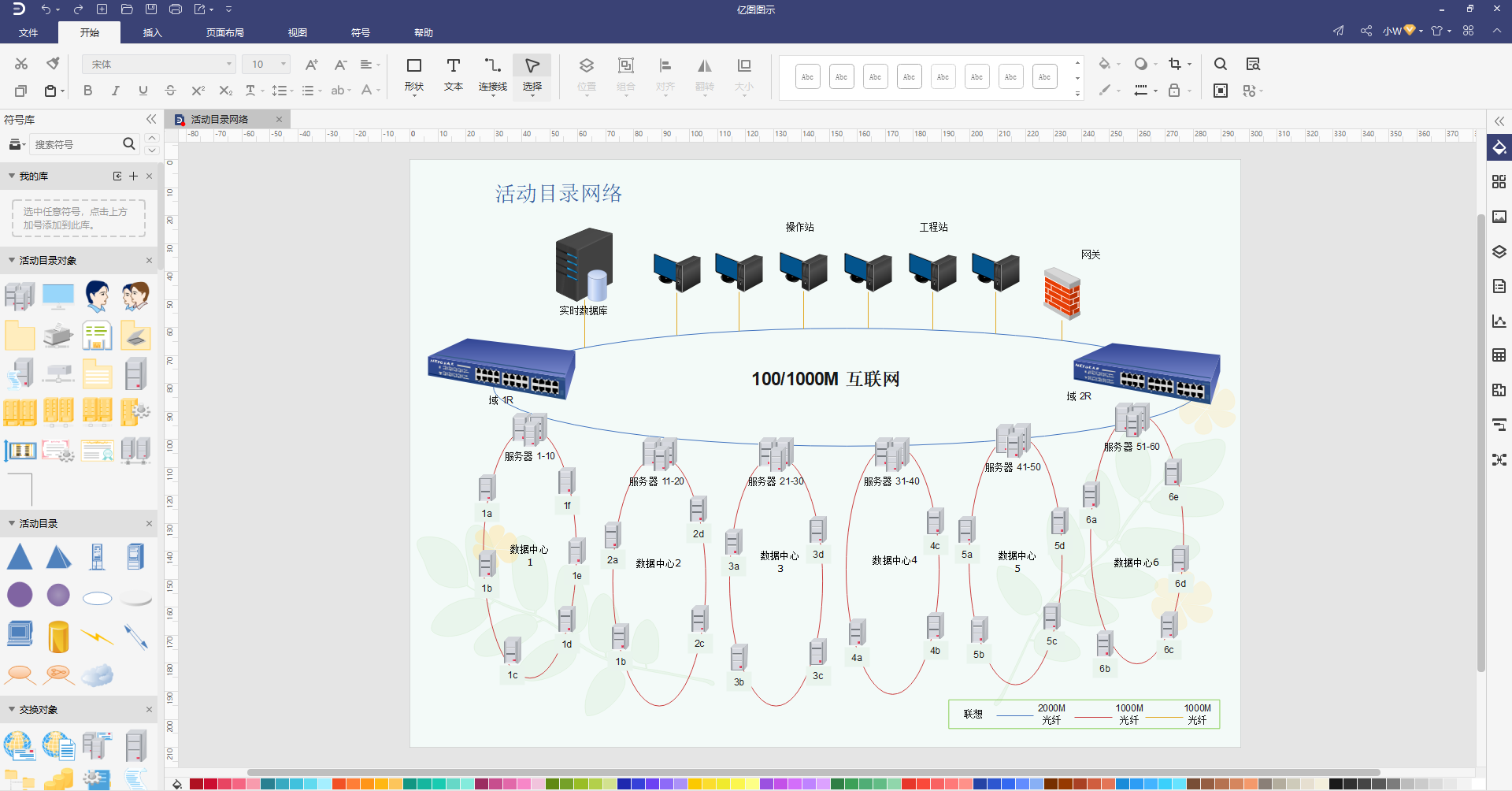Click the Cut scissors icon
The width and height of the screenshot is (1512, 791).
pyautogui.click(x=21, y=64)
